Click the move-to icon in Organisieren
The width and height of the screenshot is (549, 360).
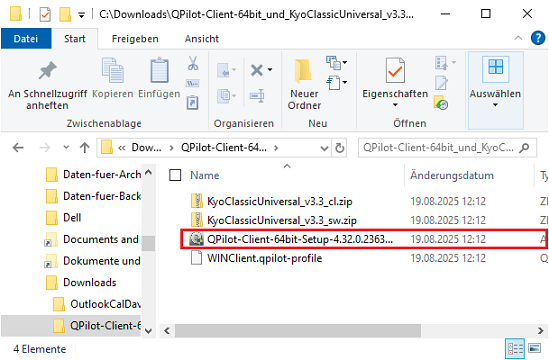coord(223,70)
